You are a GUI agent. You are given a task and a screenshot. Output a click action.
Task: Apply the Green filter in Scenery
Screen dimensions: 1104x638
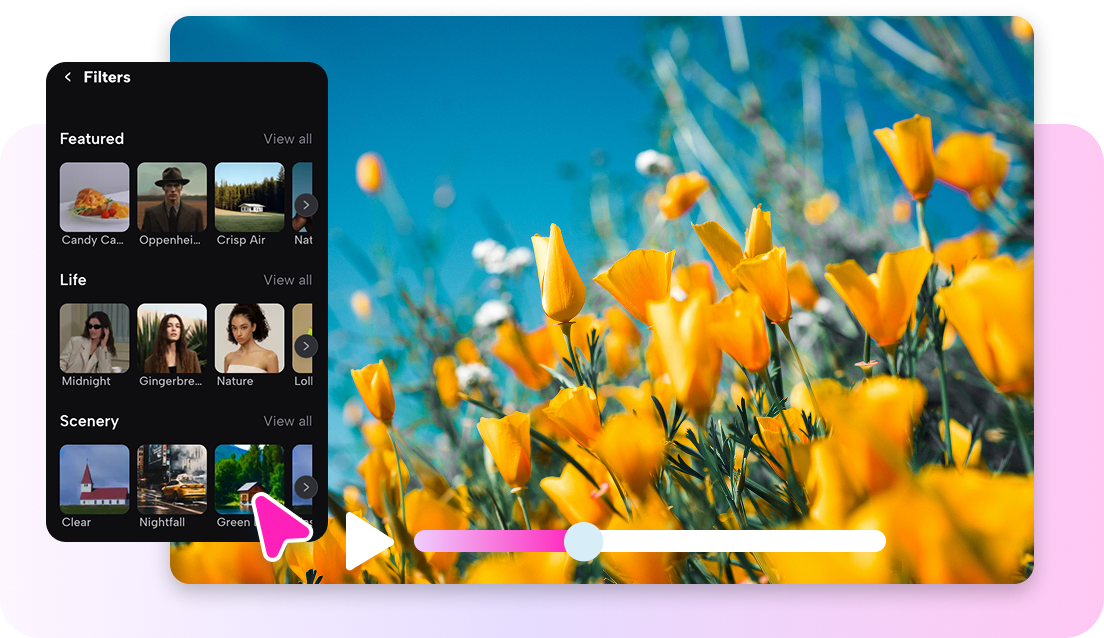[249, 479]
